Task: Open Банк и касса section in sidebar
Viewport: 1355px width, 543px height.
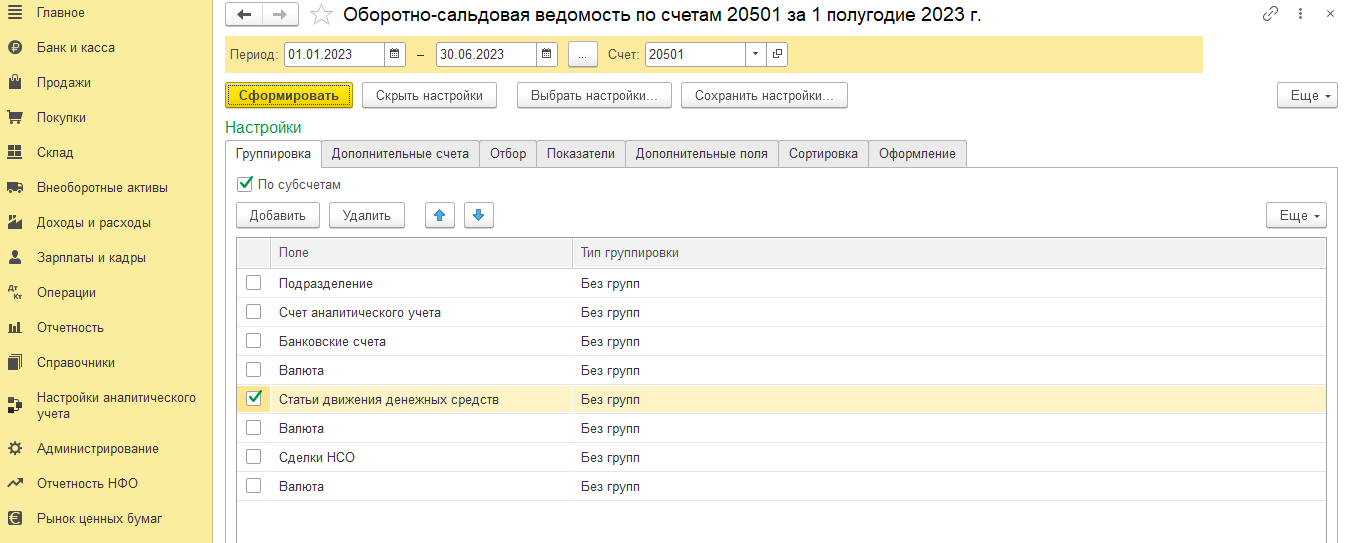Action: pos(76,48)
